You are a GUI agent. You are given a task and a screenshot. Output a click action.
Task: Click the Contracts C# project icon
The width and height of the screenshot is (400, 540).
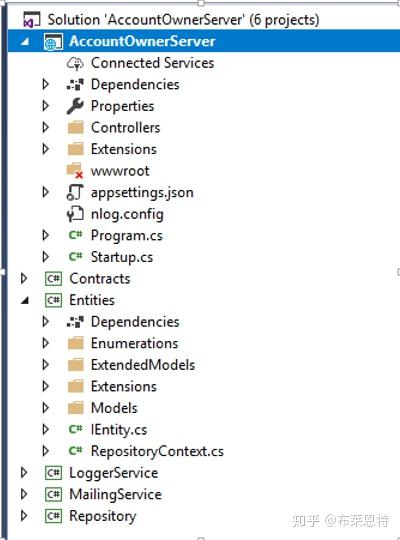[x=53, y=279]
